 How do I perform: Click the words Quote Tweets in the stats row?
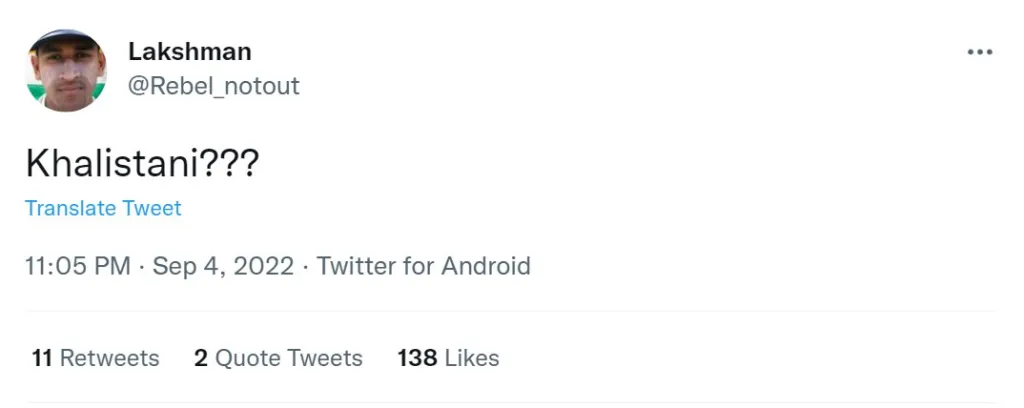pyautogui.click(x=289, y=358)
